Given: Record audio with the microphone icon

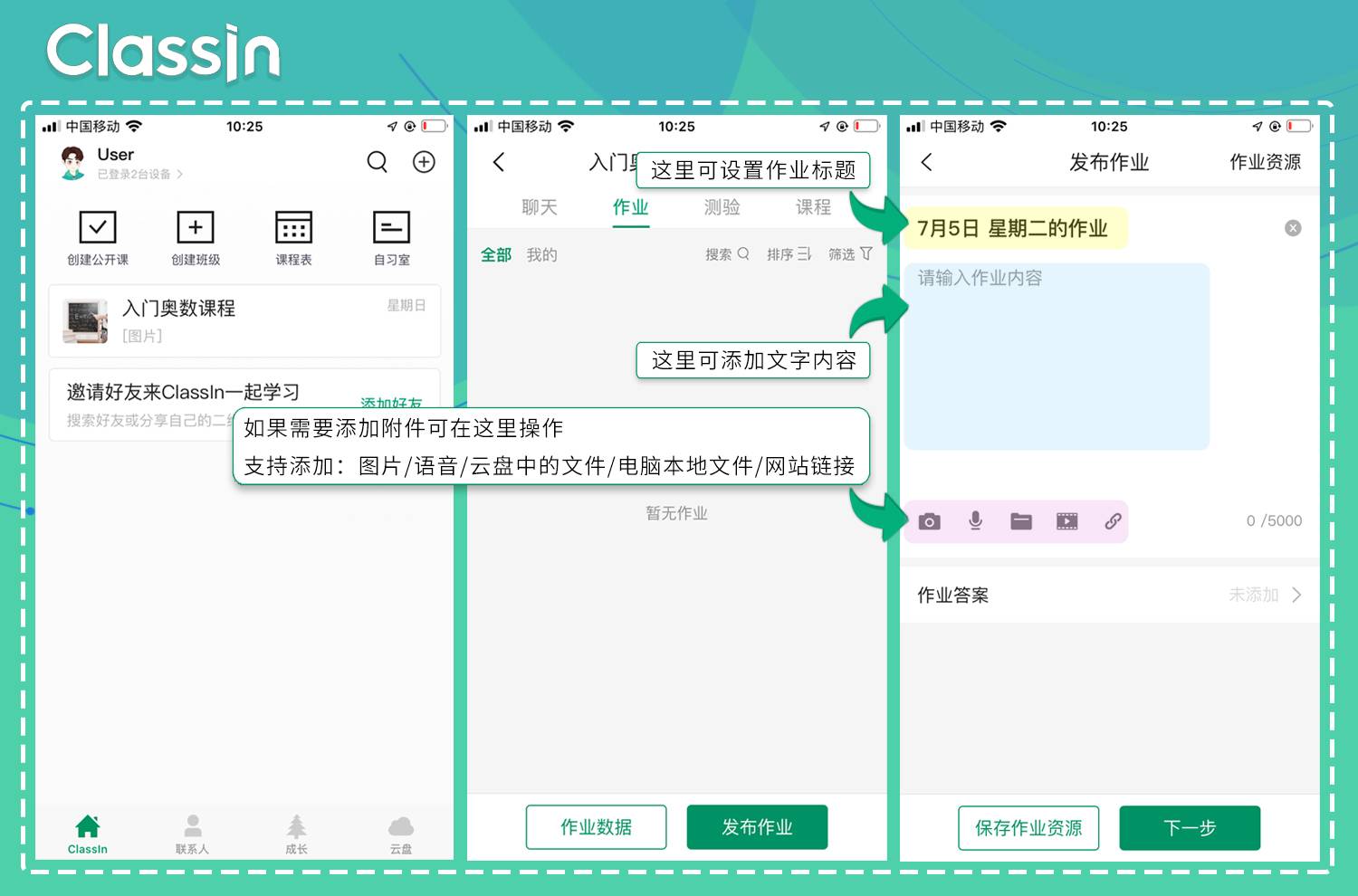Looking at the screenshot, I should click(x=975, y=521).
